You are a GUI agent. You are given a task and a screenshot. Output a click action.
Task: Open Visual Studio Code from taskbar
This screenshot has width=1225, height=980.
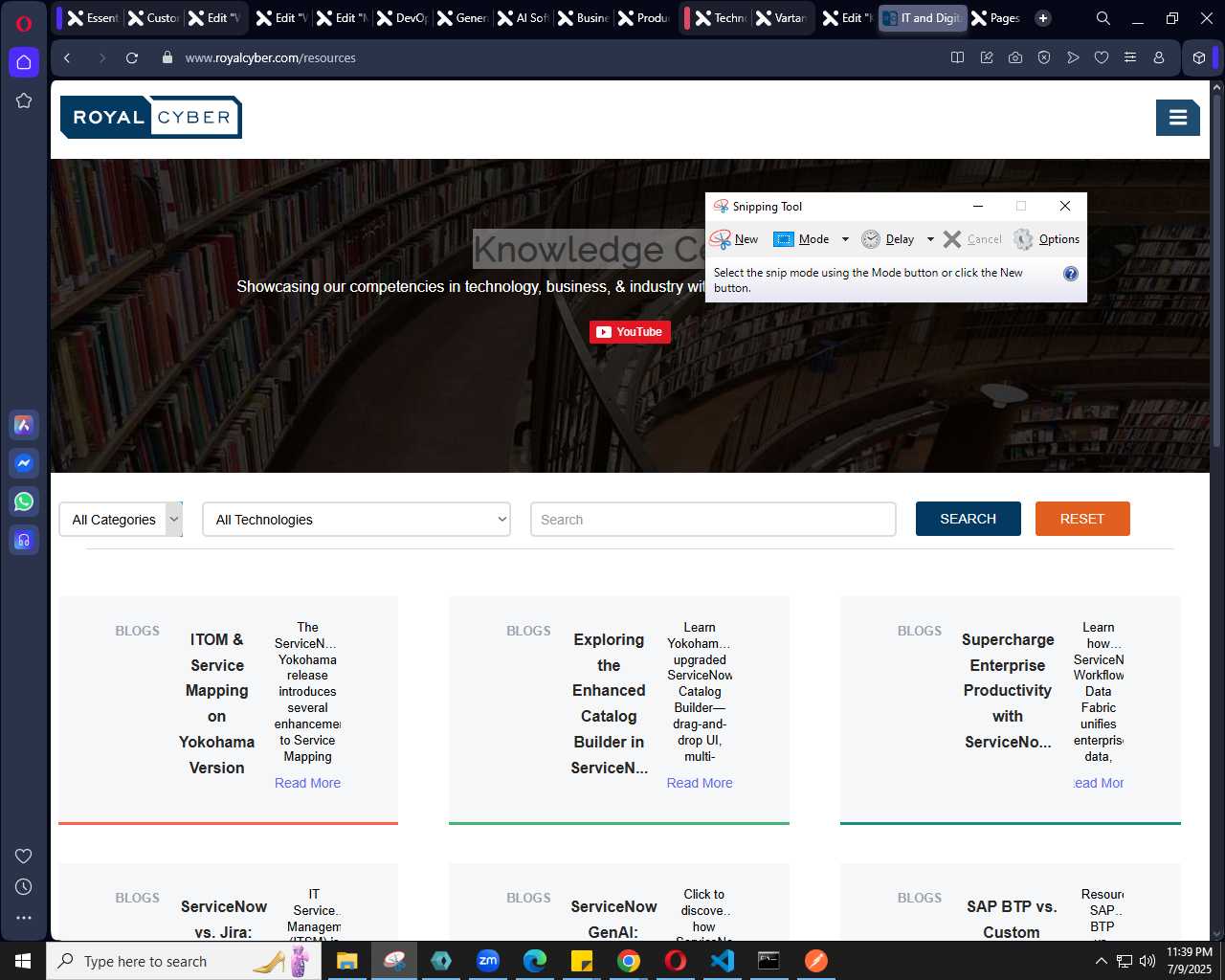click(723, 961)
